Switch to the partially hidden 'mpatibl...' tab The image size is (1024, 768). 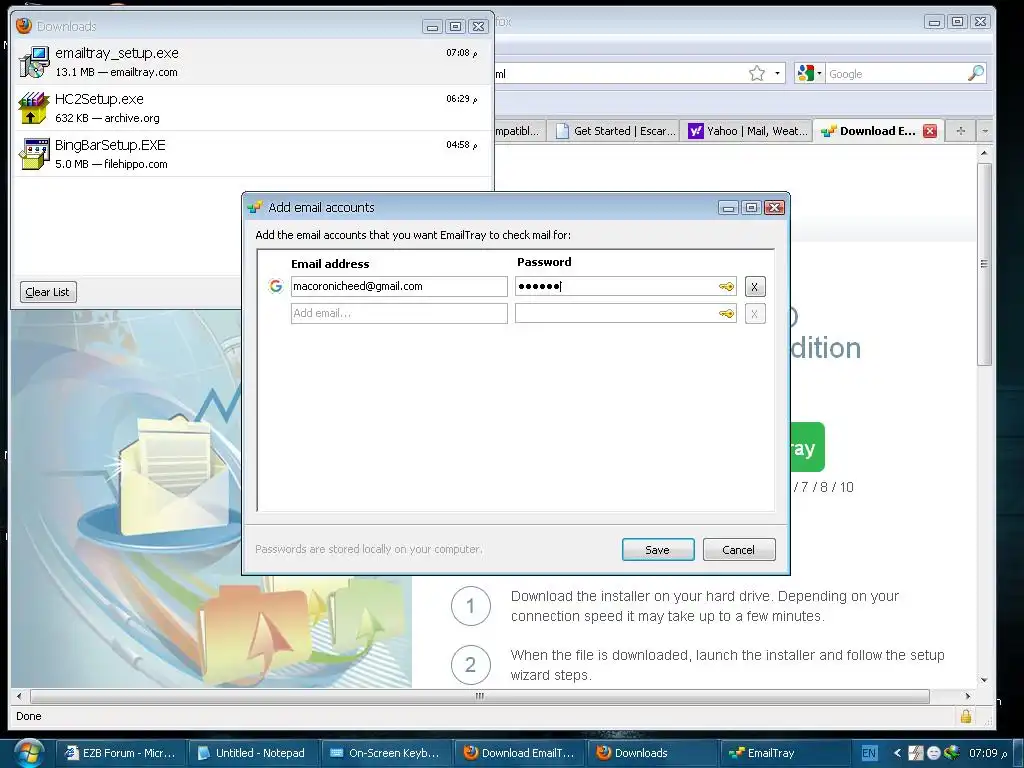pyautogui.click(x=519, y=131)
